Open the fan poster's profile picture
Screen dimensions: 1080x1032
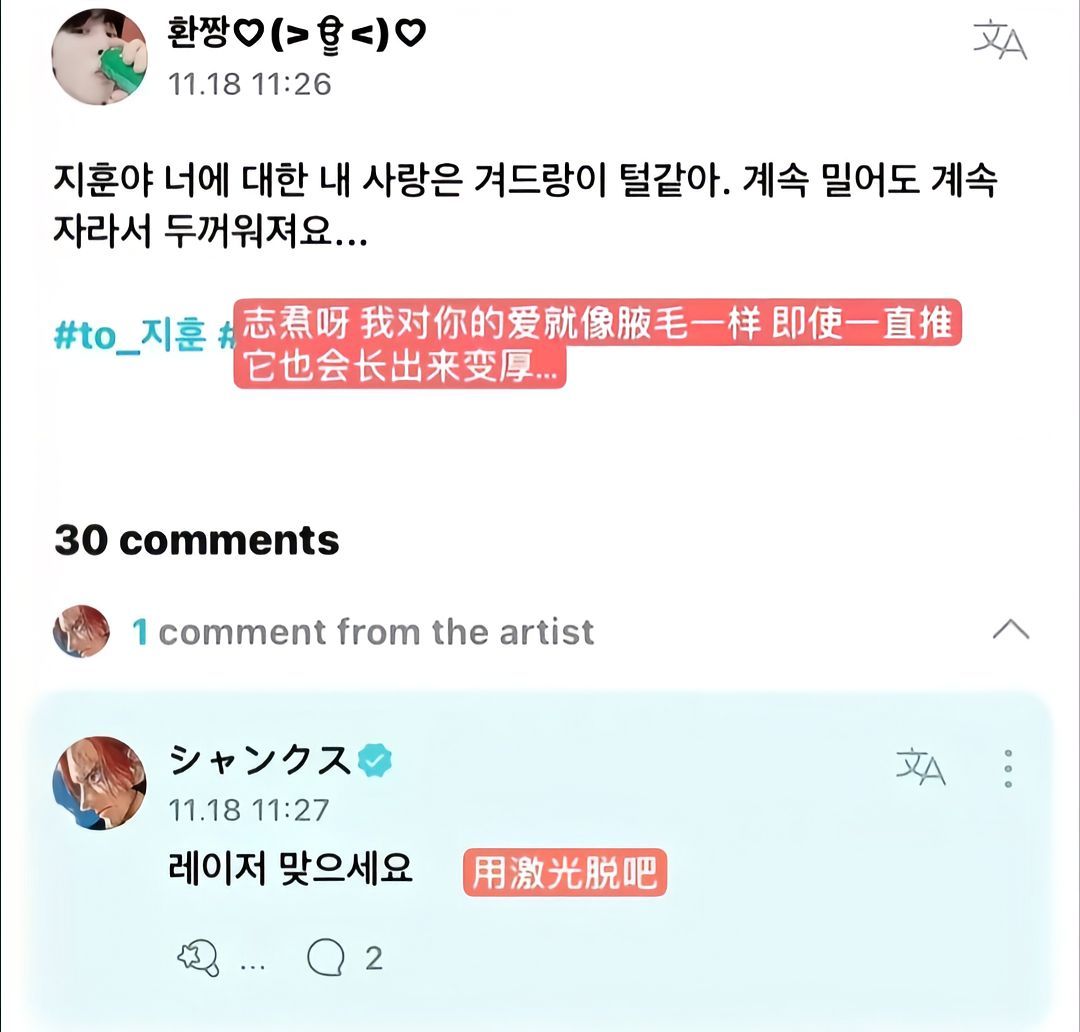point(99,56)
